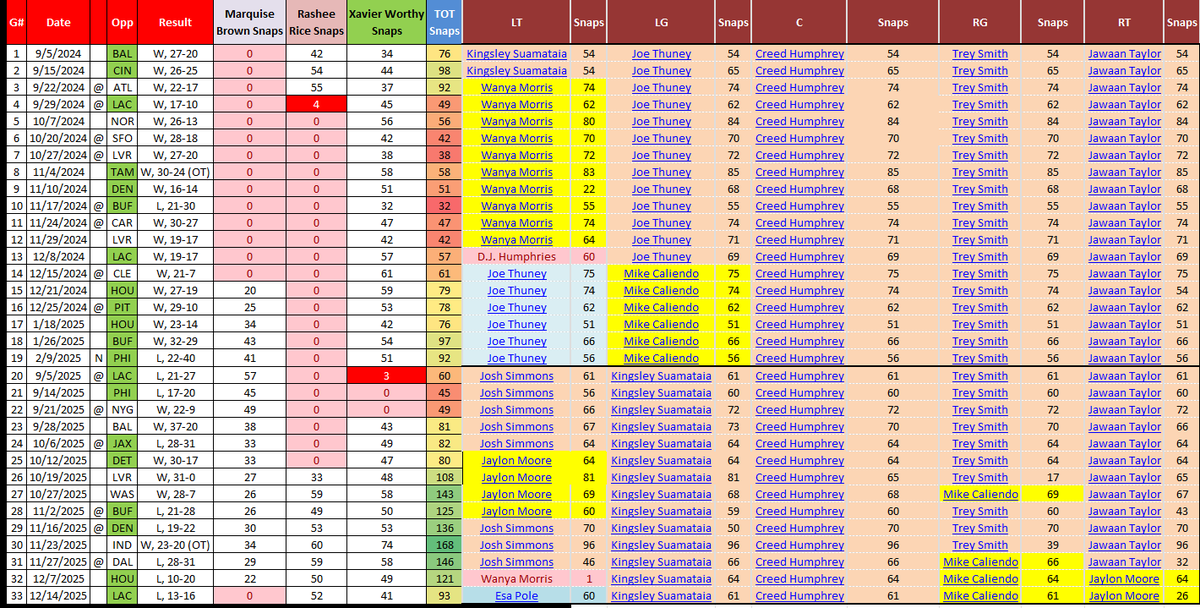Select the date 12/25/2024

59,308
